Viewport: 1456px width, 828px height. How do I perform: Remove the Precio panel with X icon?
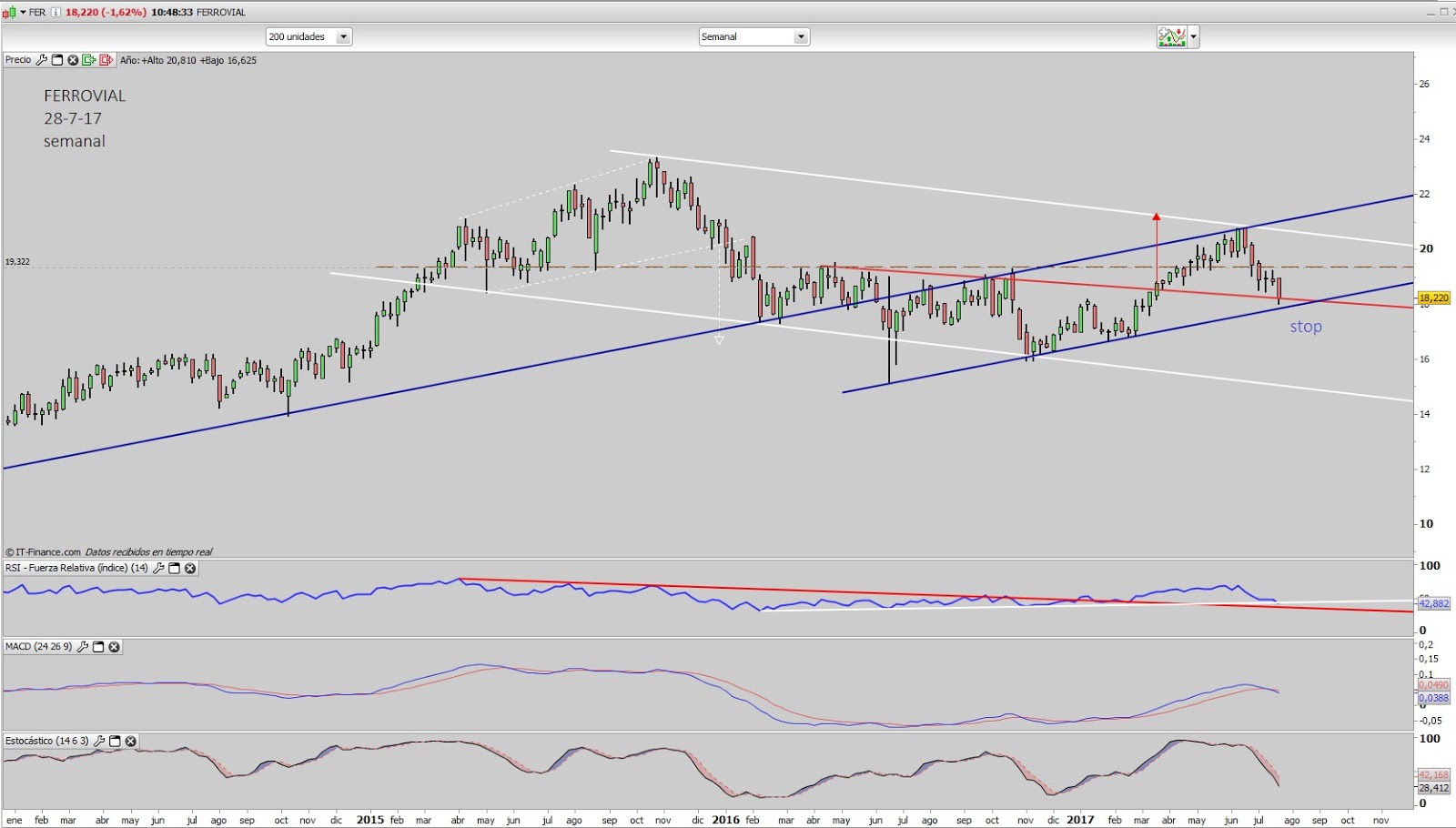coord(73,60)
